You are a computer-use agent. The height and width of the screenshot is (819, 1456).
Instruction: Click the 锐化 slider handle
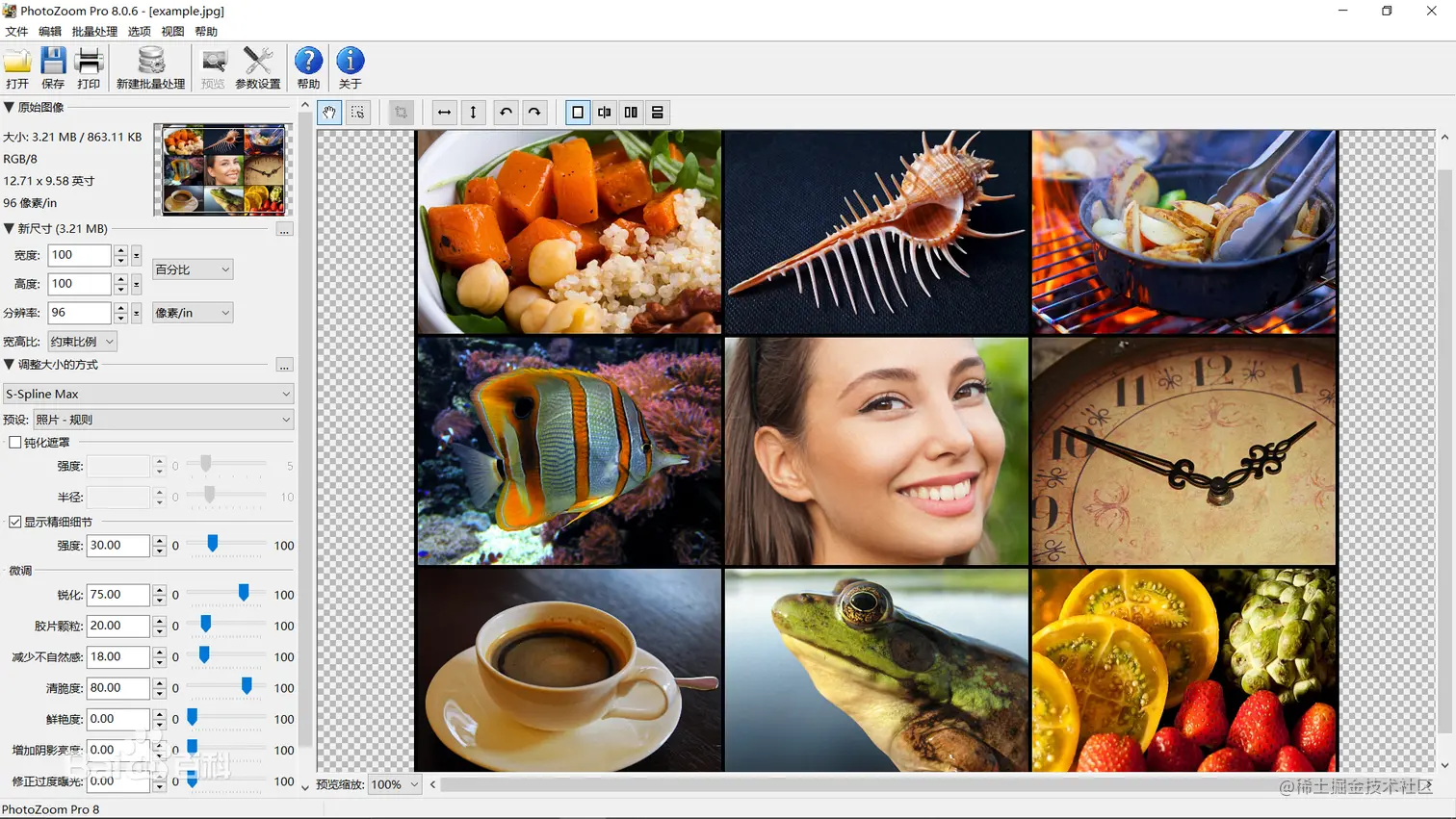tap(244, 593)
